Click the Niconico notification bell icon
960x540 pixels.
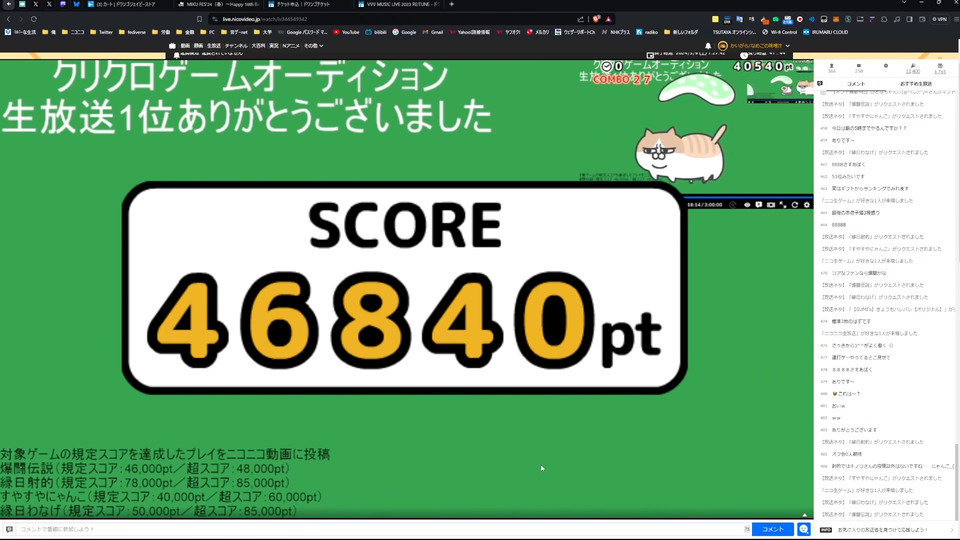tap(708, 46)
